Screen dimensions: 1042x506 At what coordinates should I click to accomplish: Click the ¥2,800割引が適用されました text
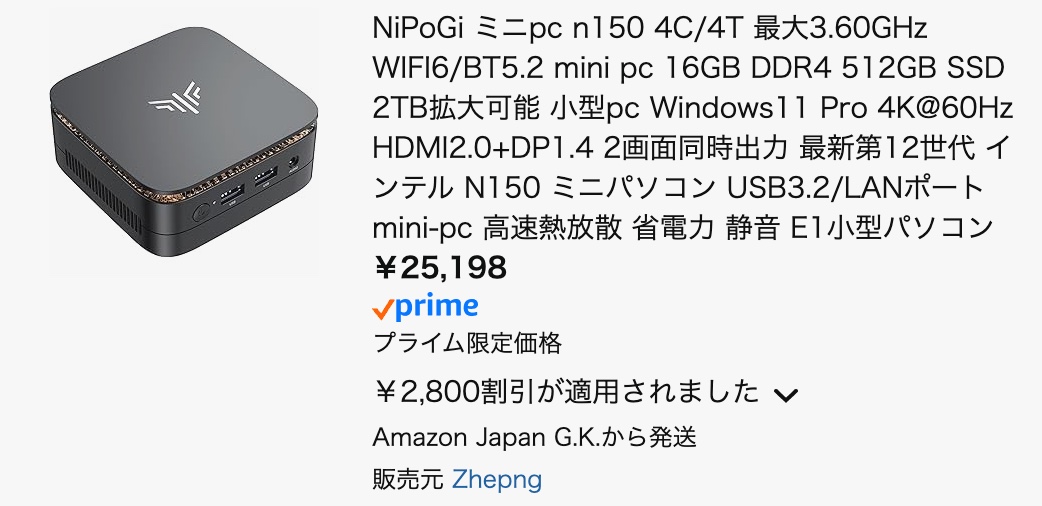[566, 392]
